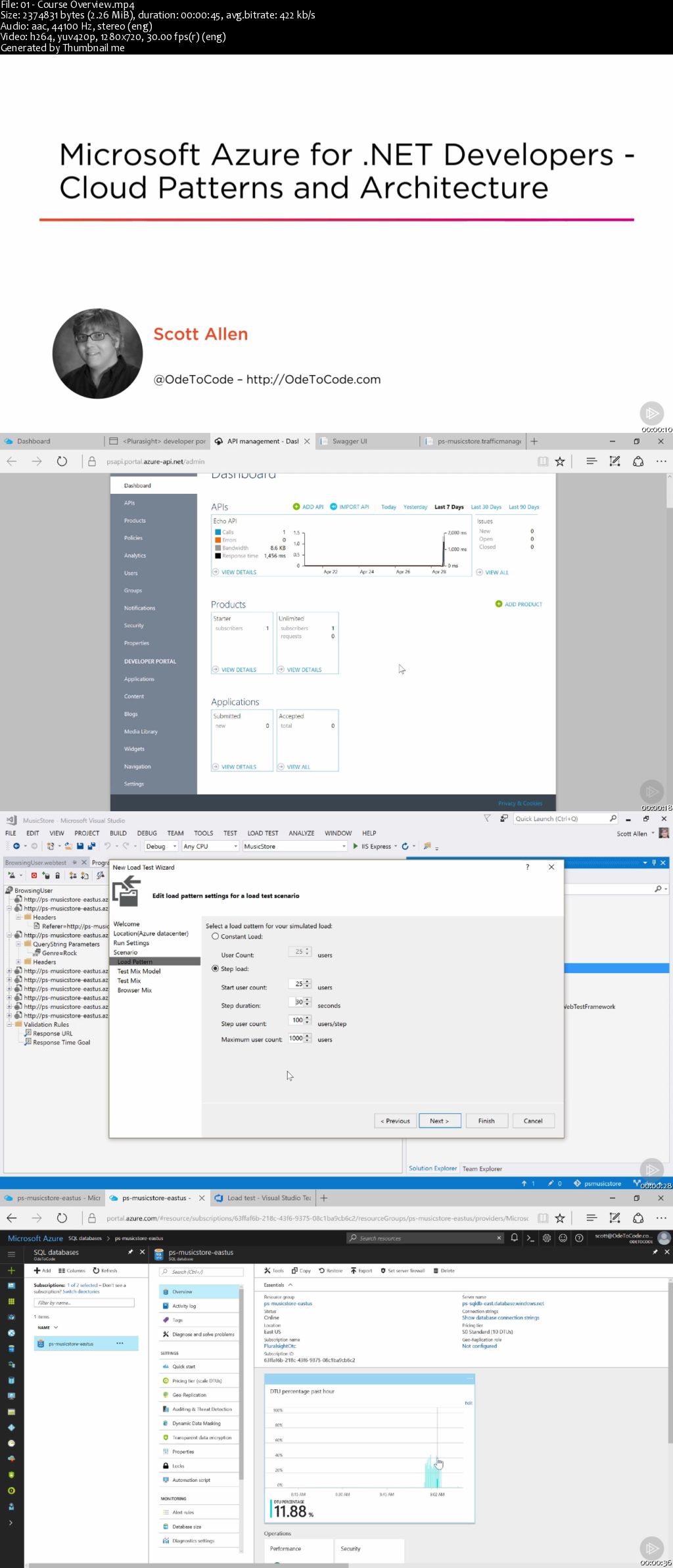The image size is (673, 1568).
Task: Switch to the Swagger UI browser tab
Action: (x=367, y=441)
